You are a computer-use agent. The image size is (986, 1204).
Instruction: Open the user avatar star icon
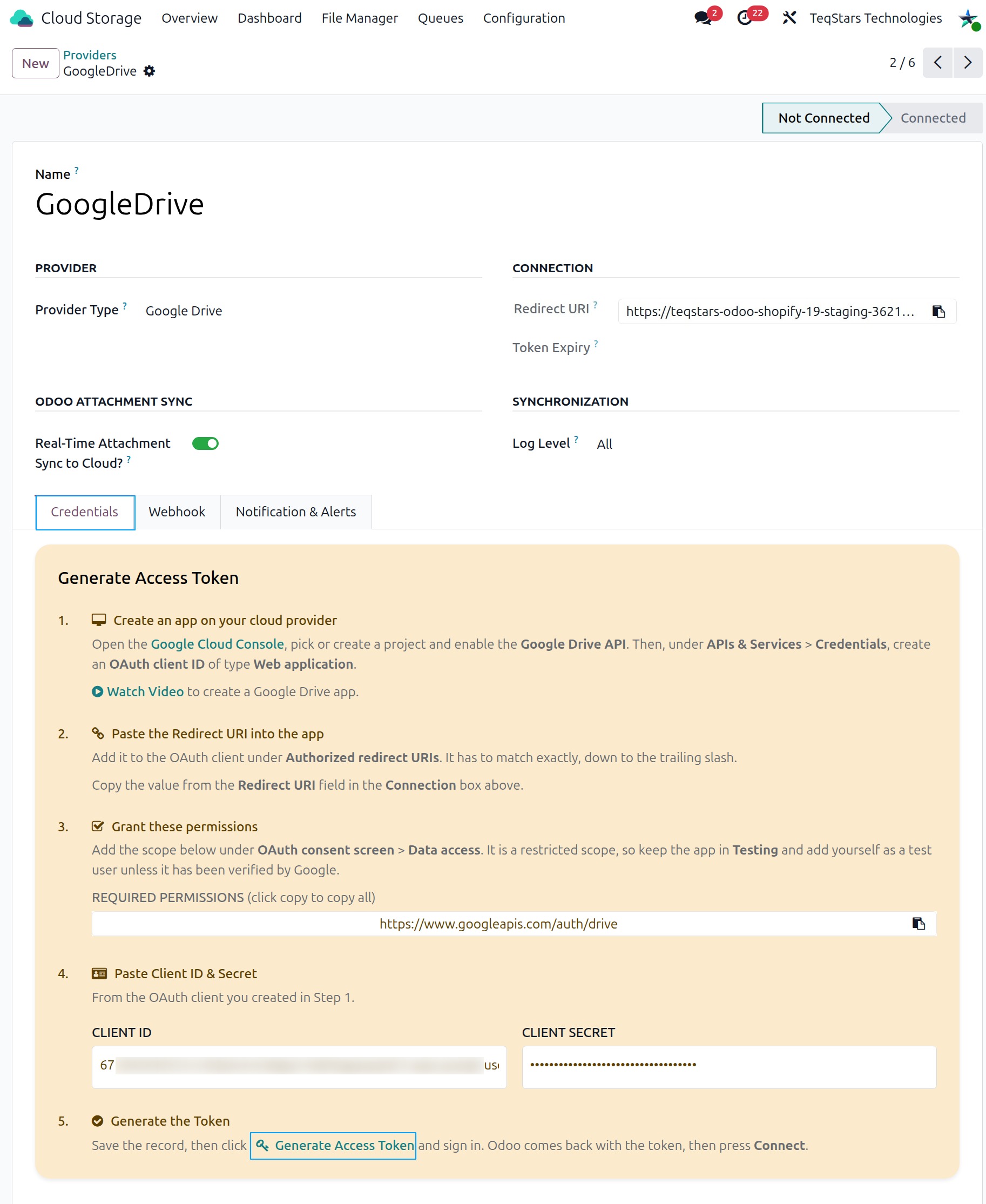pyautogui.click(x=968, y=19)
